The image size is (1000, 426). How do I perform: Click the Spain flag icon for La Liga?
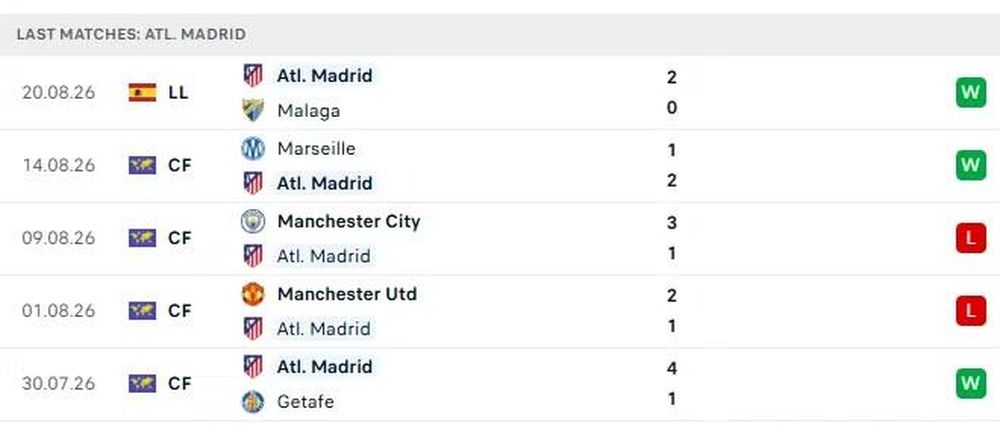[142, 92]
